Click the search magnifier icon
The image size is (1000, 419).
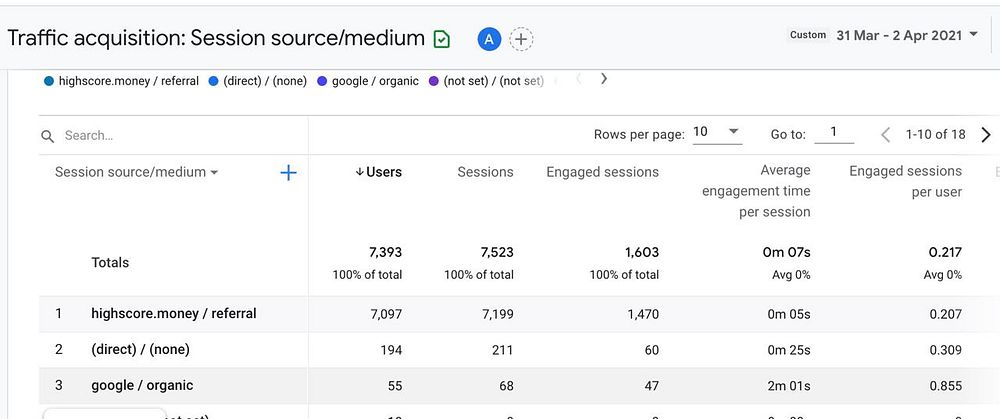[x=47, y=135]
